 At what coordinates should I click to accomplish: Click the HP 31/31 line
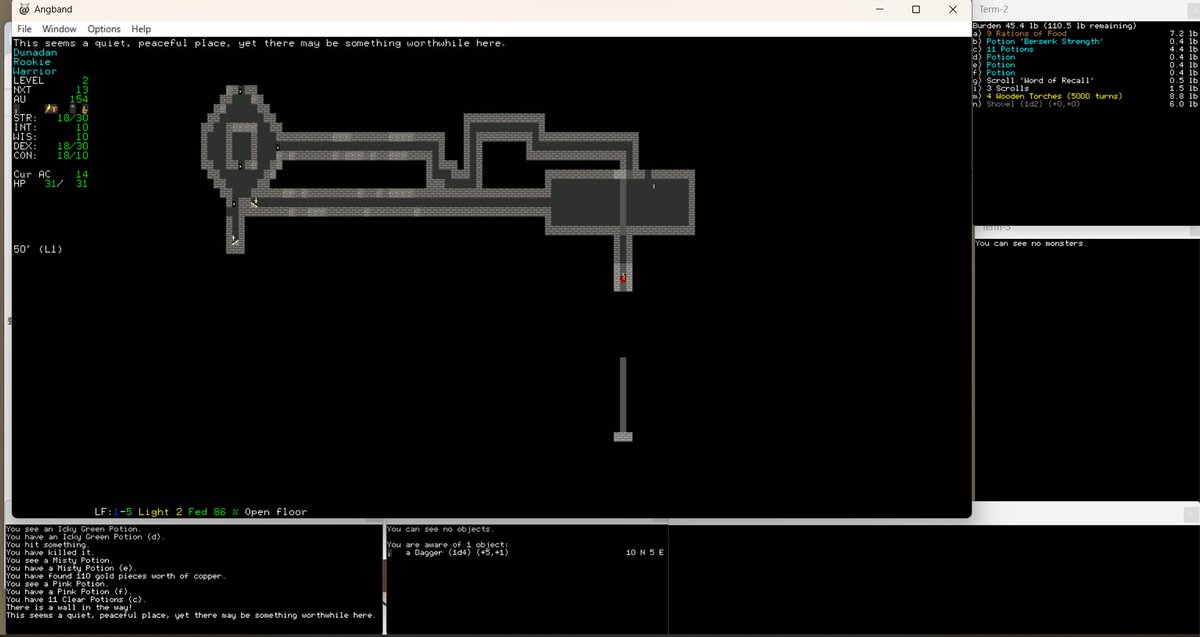click(x=51, y=183)
